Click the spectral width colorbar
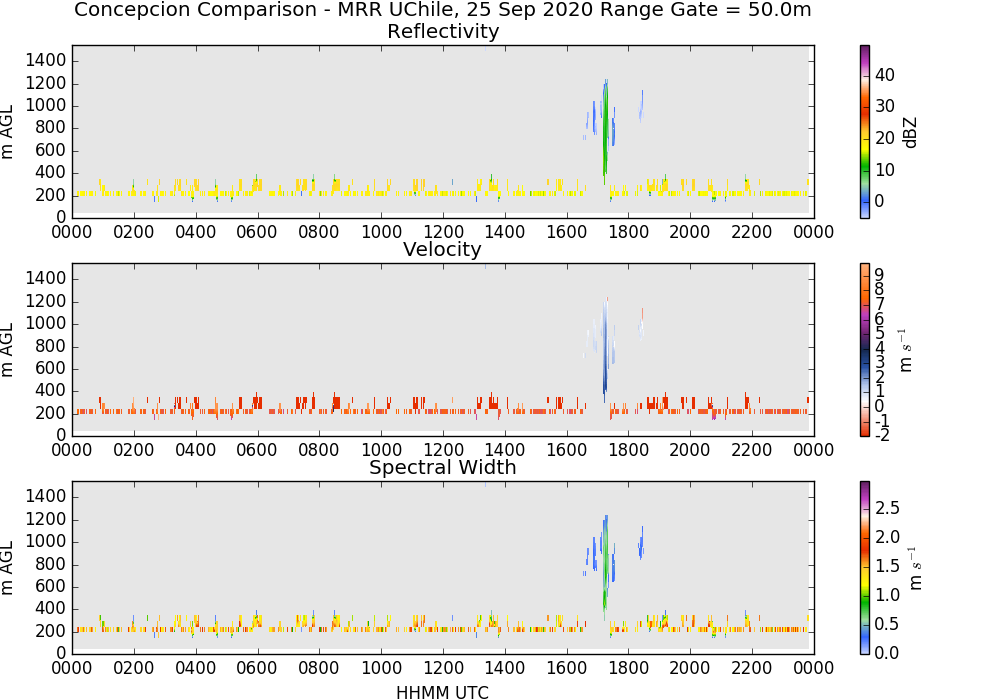 (x=865, y=568)
